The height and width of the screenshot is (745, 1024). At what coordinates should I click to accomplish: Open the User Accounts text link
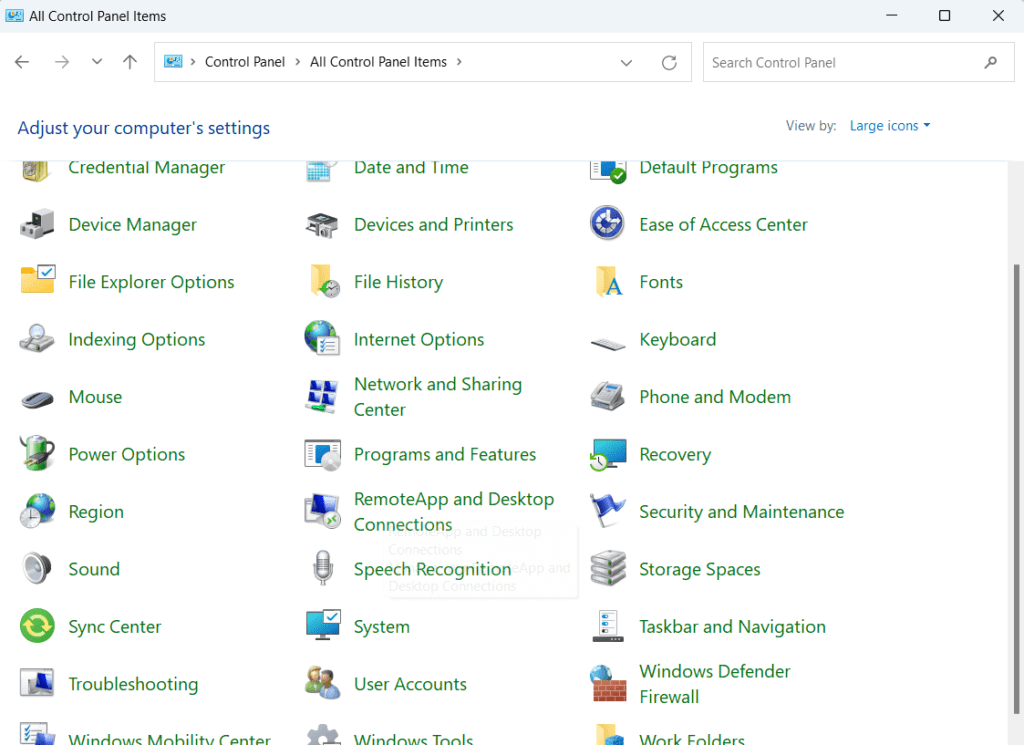(410, 684)
